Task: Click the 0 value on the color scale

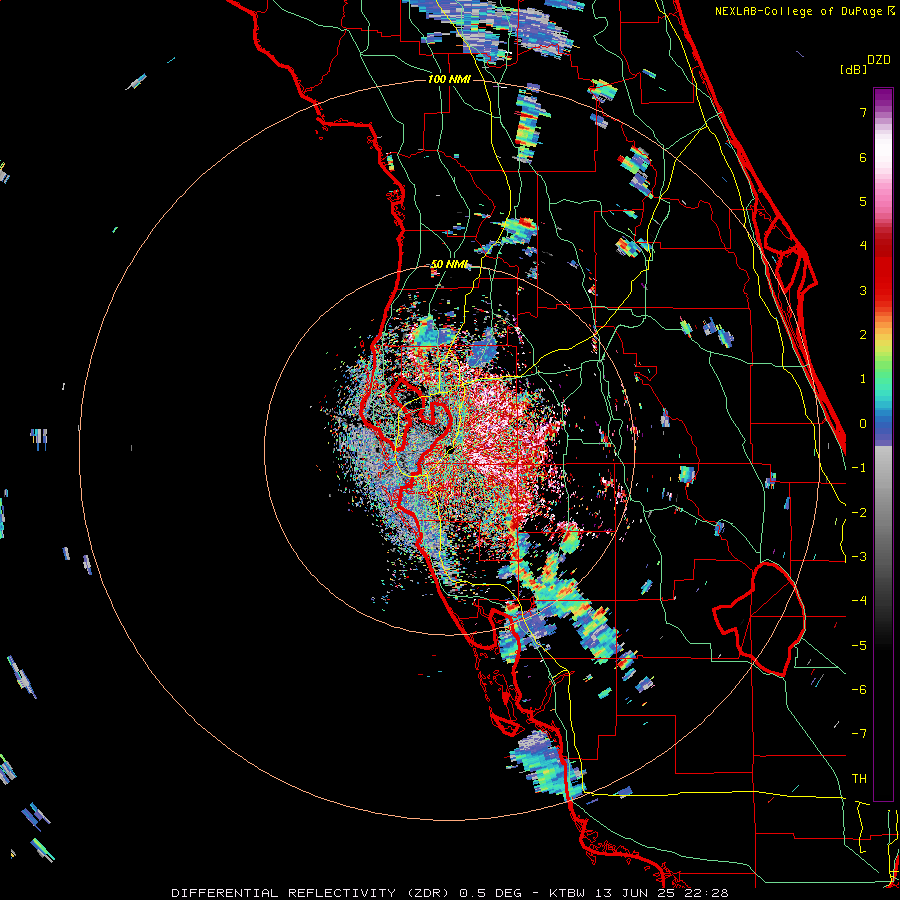Action: coord(863,424)
